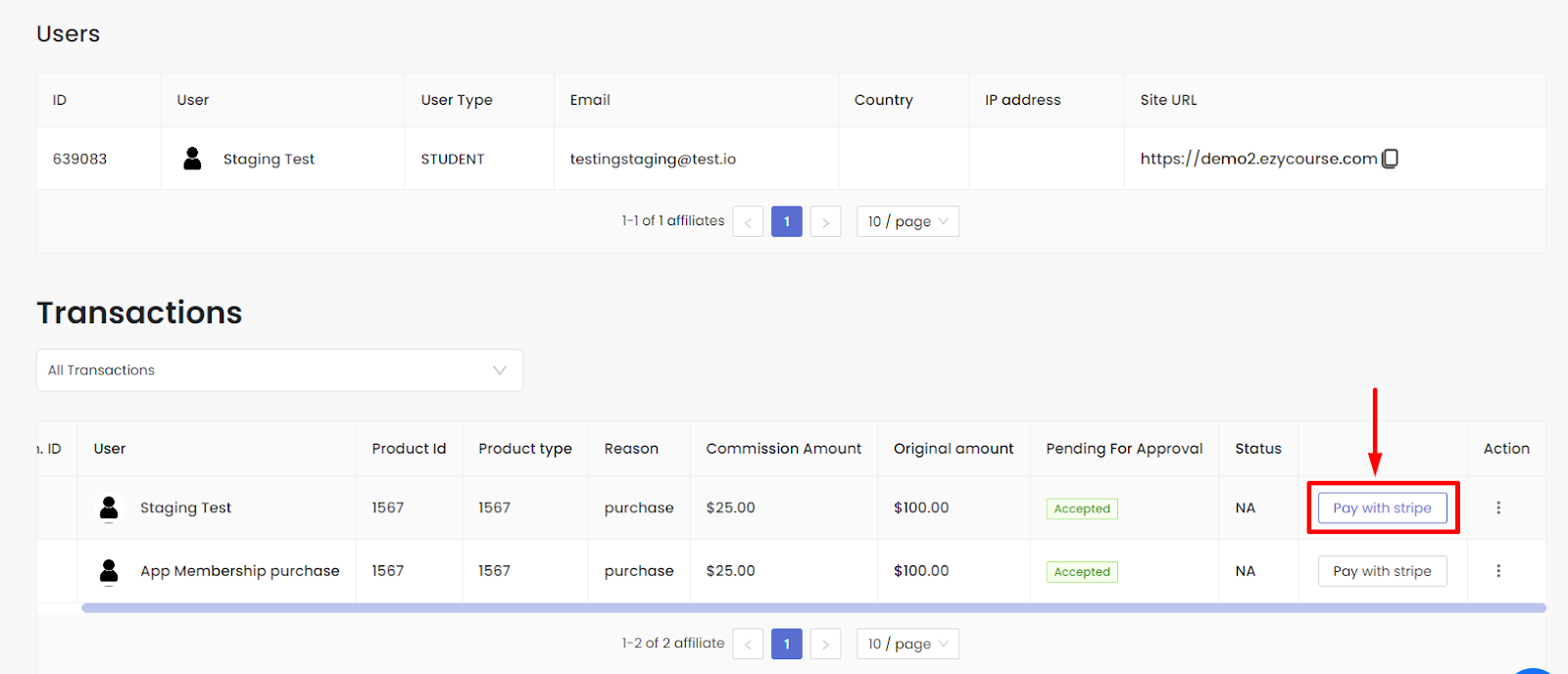Click App Membership purchase user avatar
This screenshot has height=674, width=1568.
pyautogui.click(x=109, y=571)
